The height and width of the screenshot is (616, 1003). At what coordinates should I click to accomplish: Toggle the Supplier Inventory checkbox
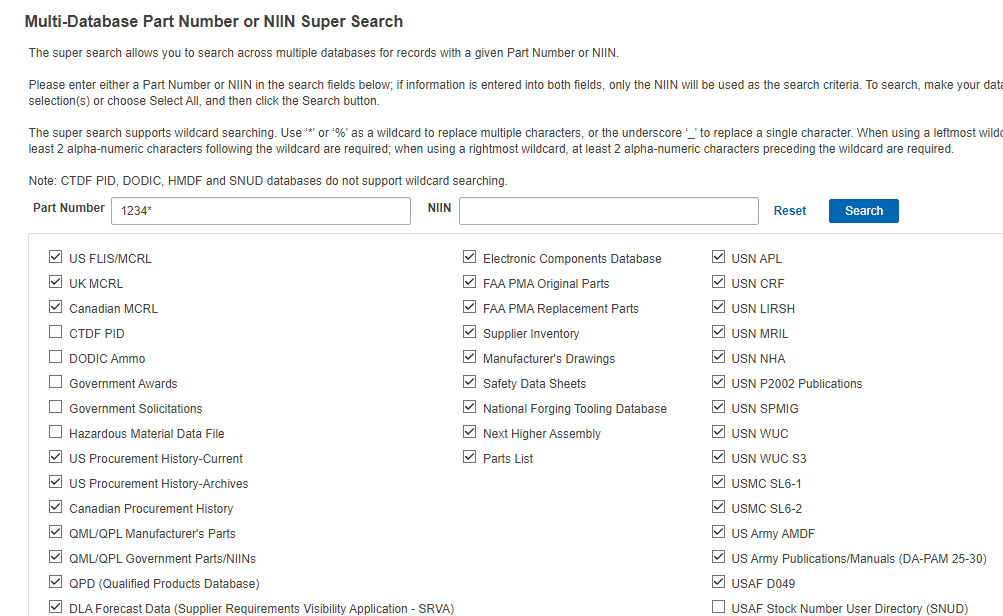[470, 332]
